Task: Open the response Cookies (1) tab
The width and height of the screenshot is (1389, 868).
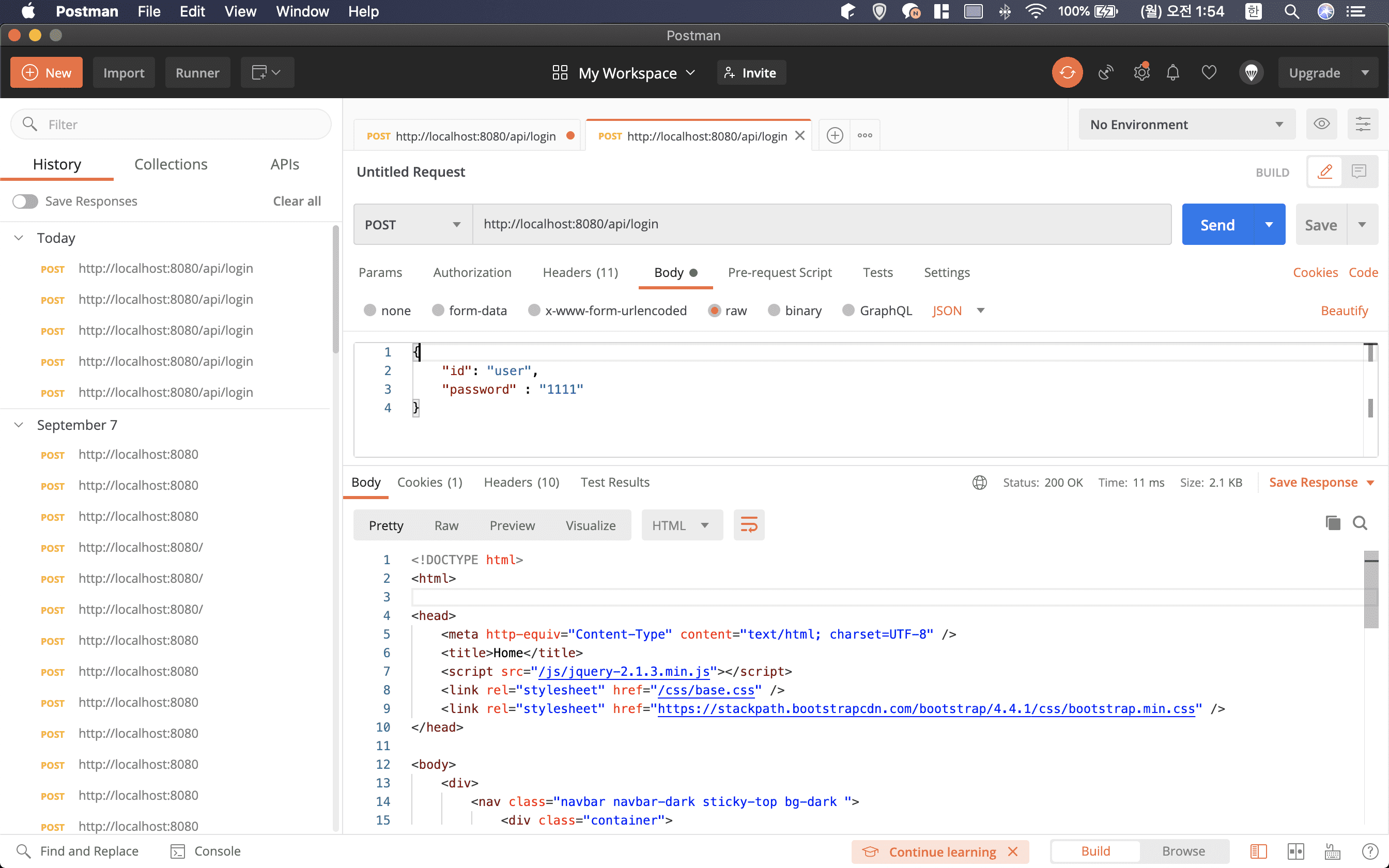Action: coord(429,482)
